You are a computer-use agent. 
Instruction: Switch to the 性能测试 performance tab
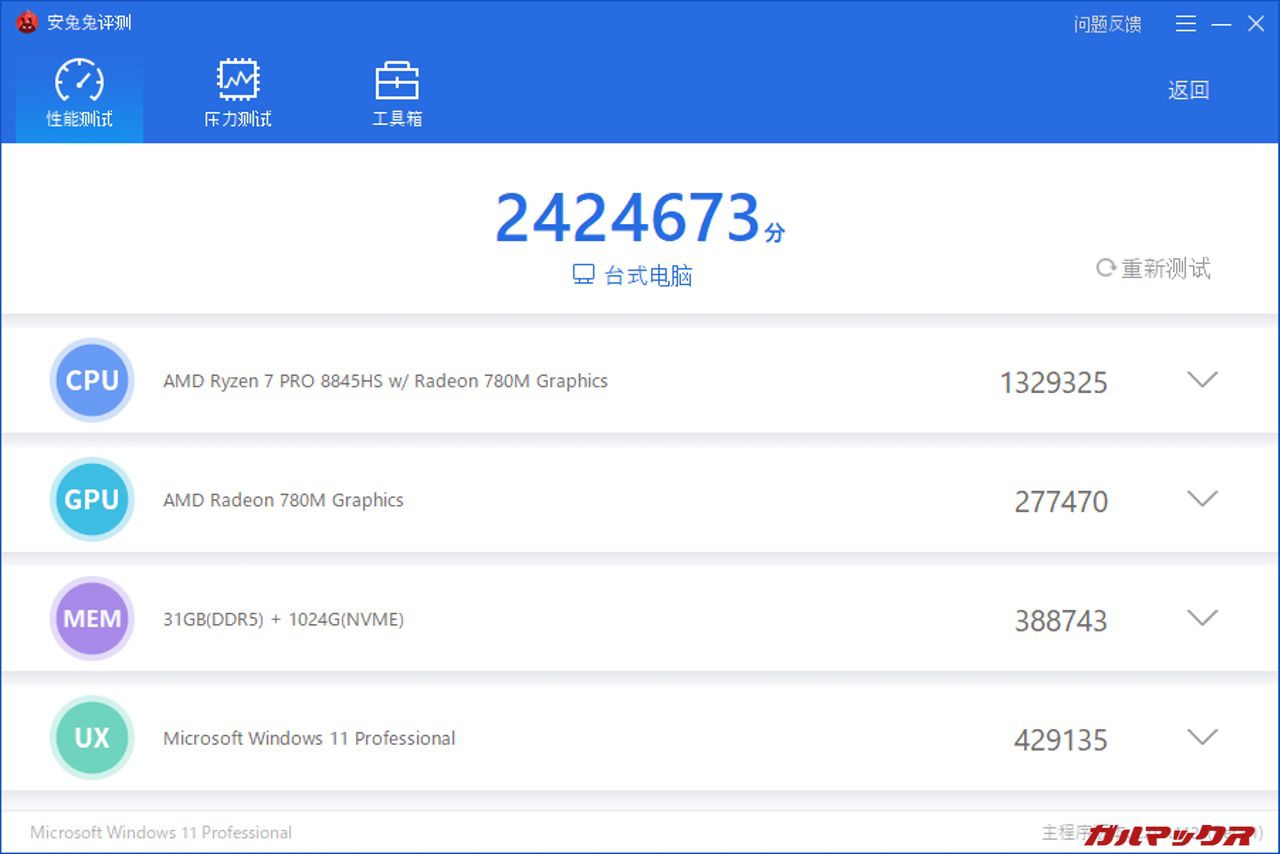click(x=79, y=94)
